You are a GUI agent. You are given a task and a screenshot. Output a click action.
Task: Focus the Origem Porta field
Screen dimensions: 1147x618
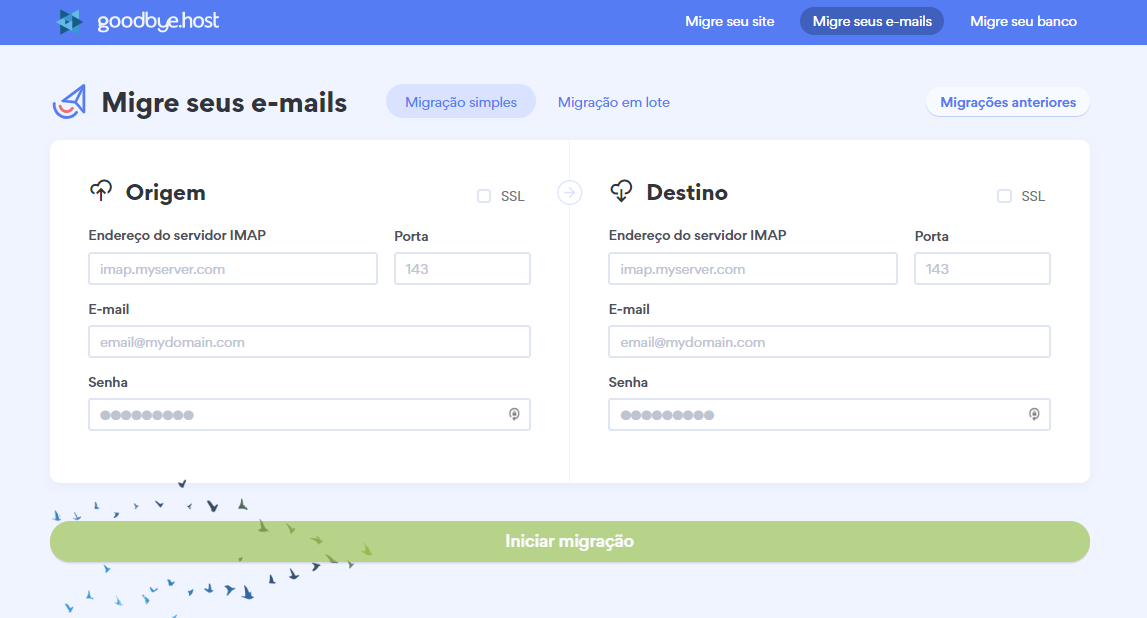[462, 269]
